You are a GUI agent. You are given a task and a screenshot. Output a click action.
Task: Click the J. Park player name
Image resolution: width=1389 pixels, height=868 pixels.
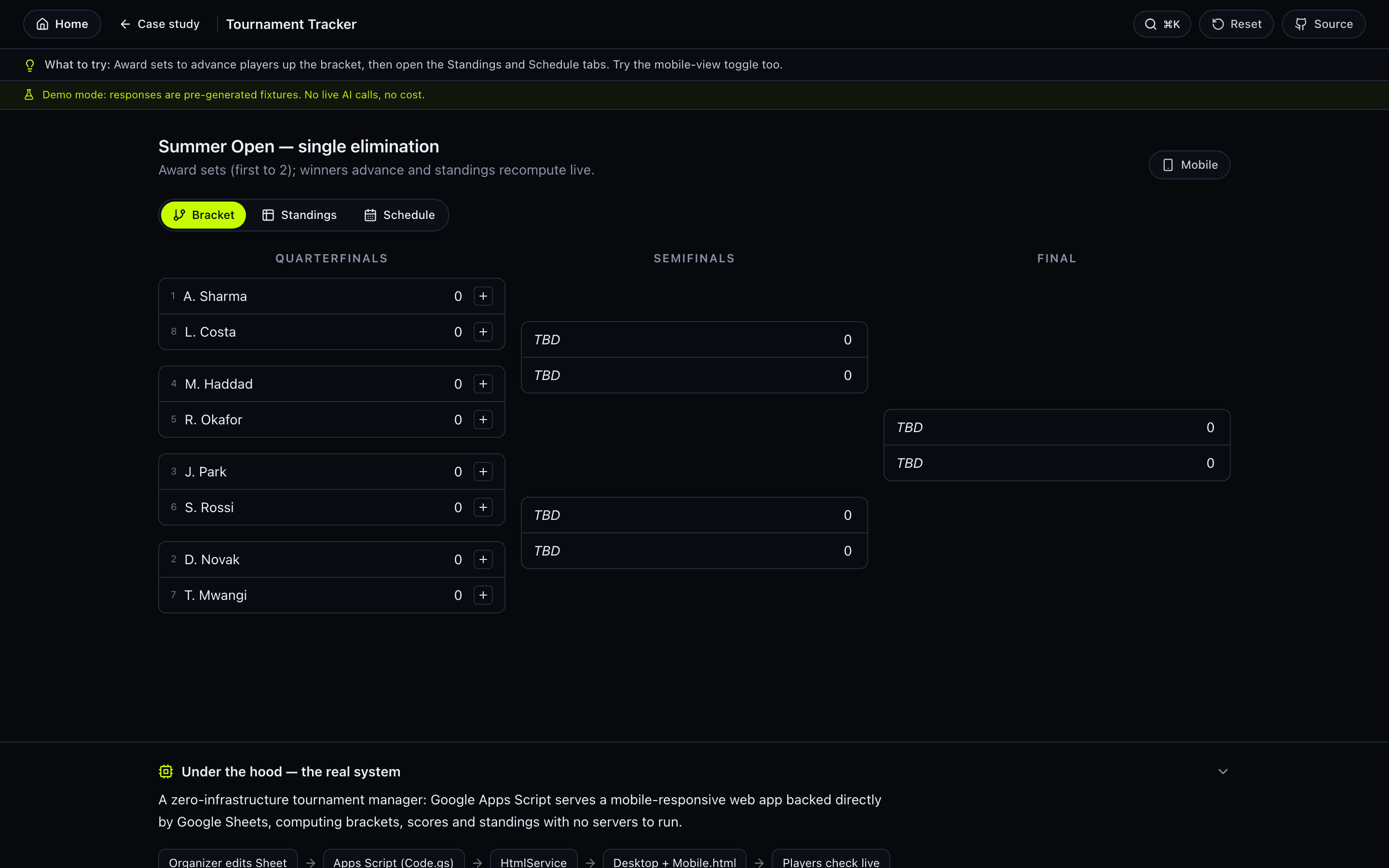coord(205,472)
